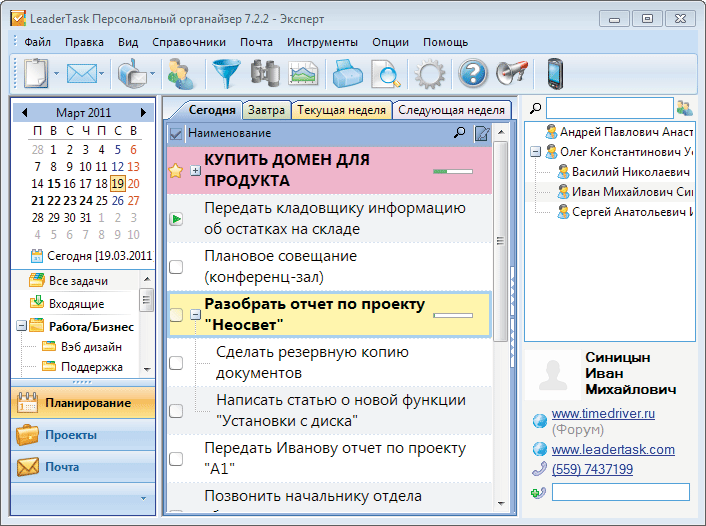Click the edit note icon in task header
The height and width of the screenshot is (526, 706).
pos(482,134)
